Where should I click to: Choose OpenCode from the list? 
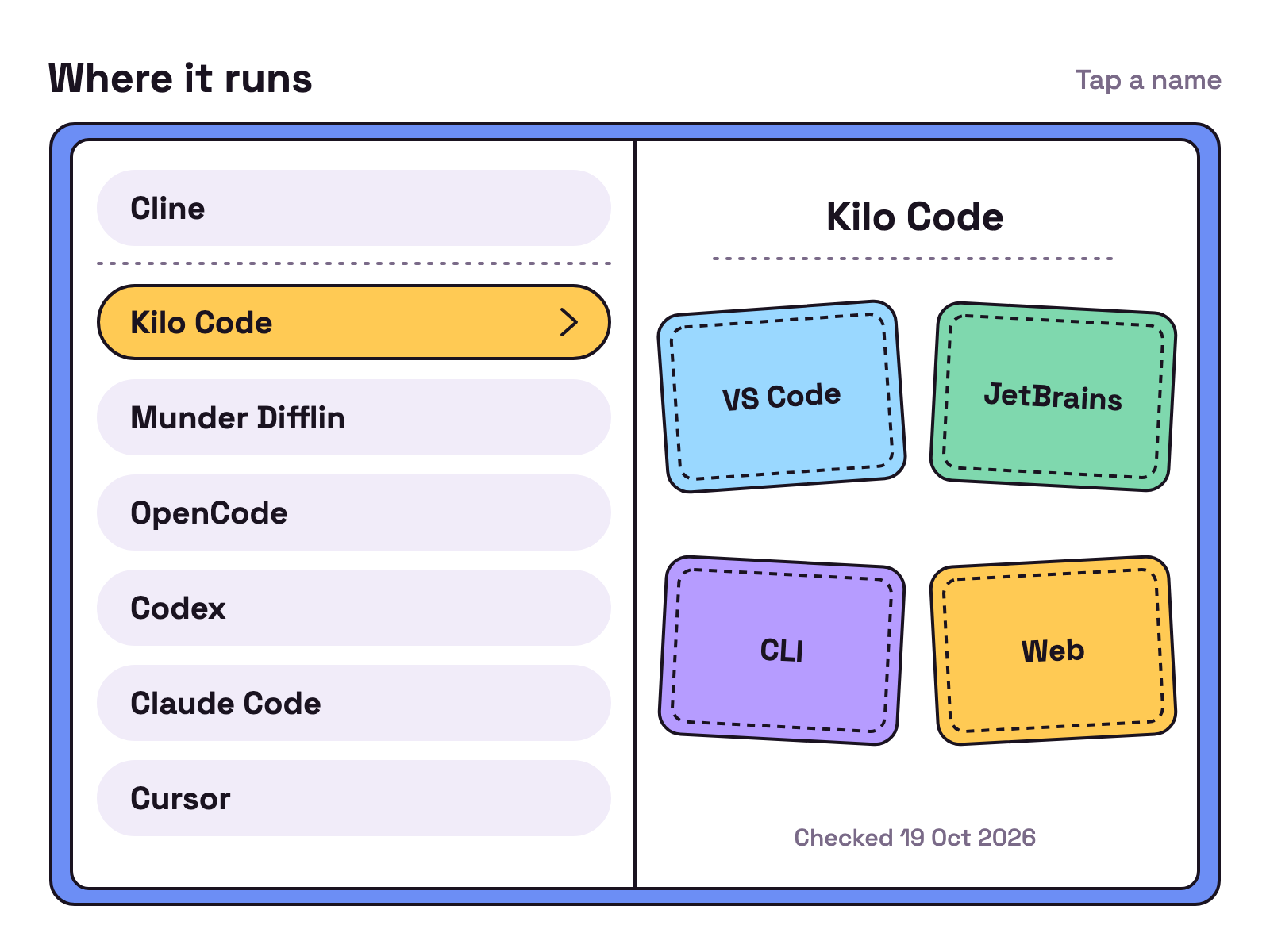tap(354, 512)
